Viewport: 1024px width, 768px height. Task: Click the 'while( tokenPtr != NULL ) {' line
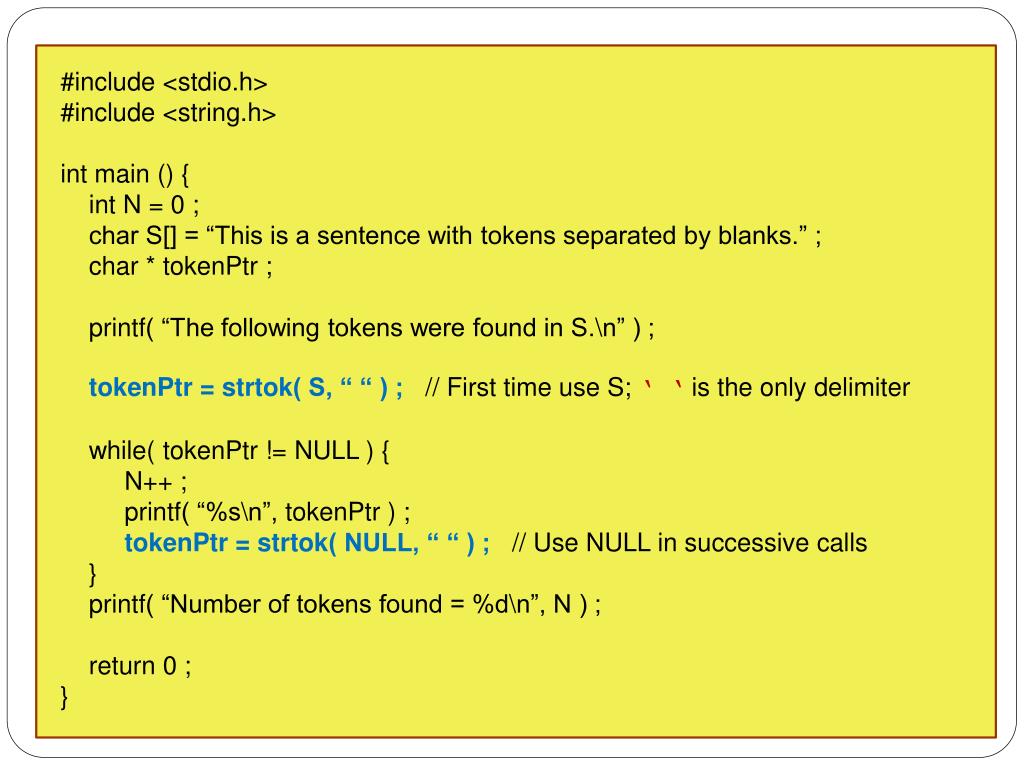(x=239, y=451)
